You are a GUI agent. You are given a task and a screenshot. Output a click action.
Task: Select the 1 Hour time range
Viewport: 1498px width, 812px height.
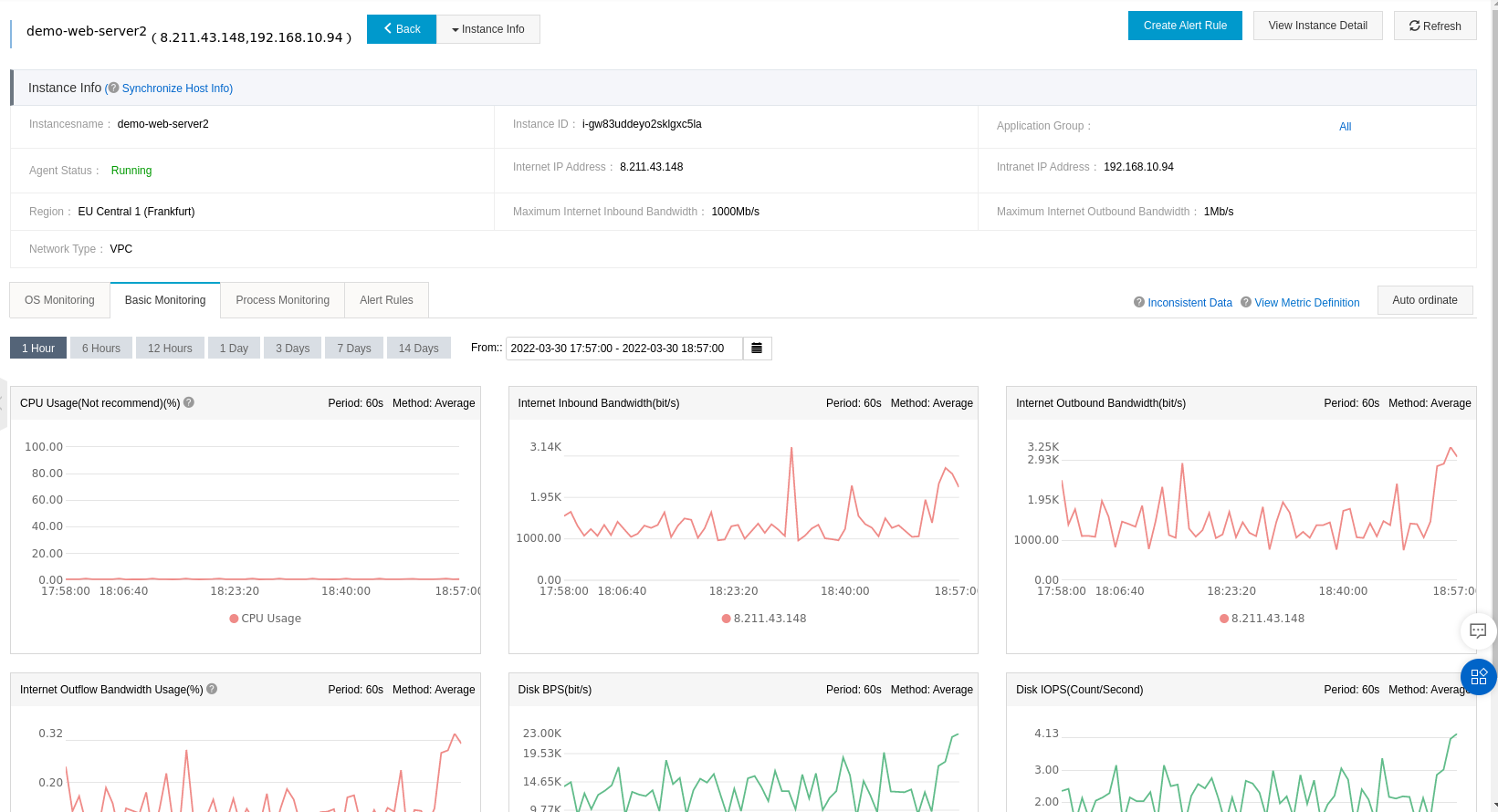[38, 349]
